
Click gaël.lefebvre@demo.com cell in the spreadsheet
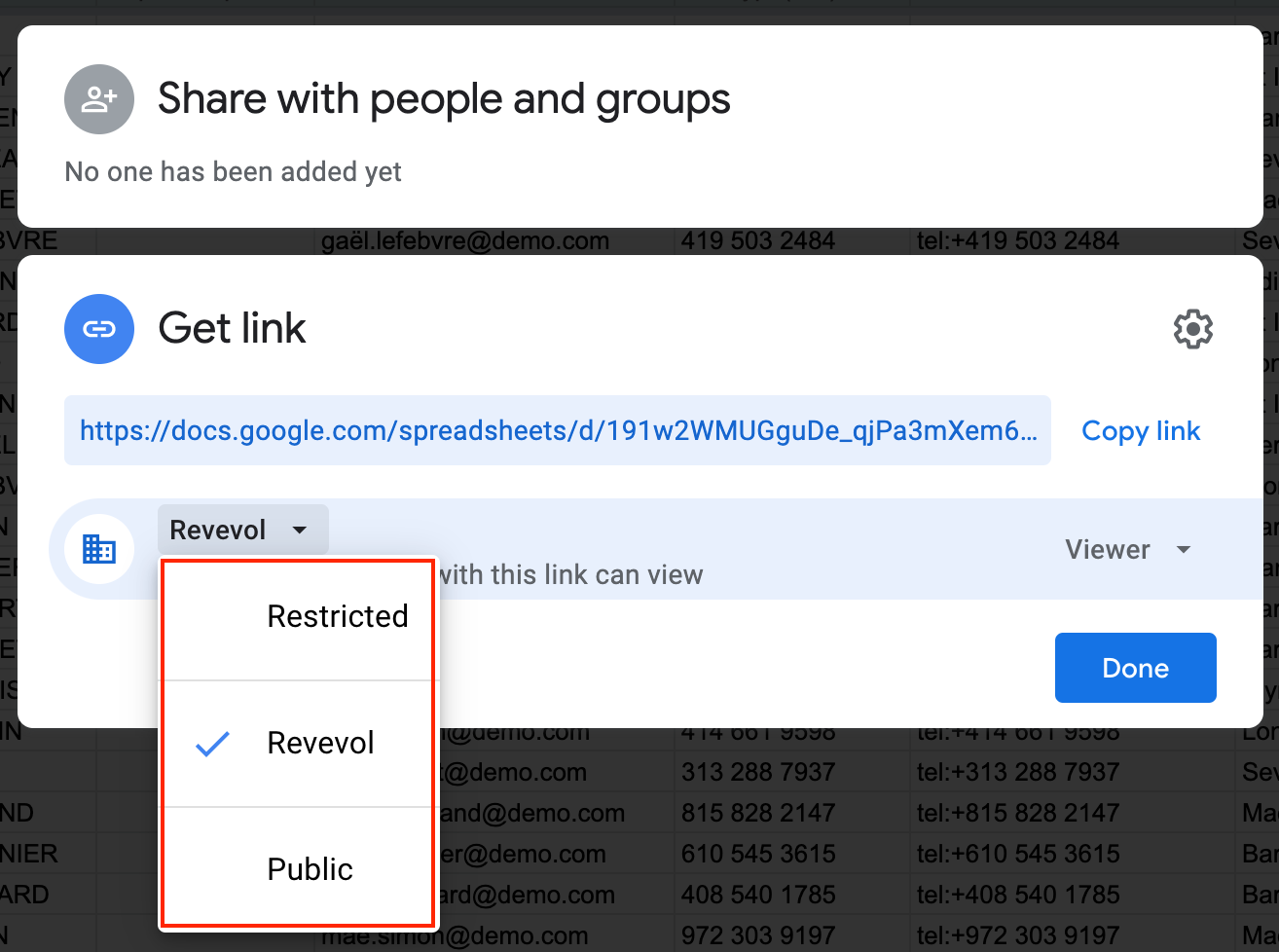[465, 240]
